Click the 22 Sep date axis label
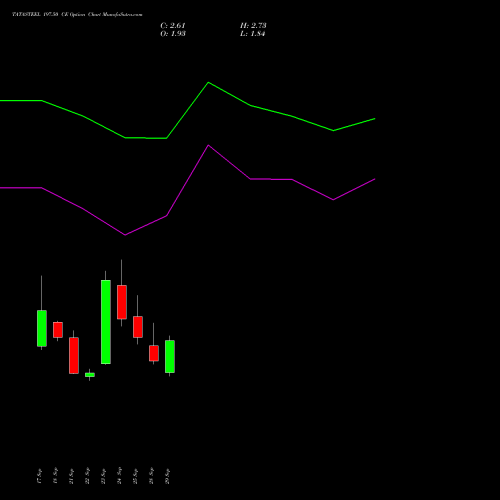 87,476
